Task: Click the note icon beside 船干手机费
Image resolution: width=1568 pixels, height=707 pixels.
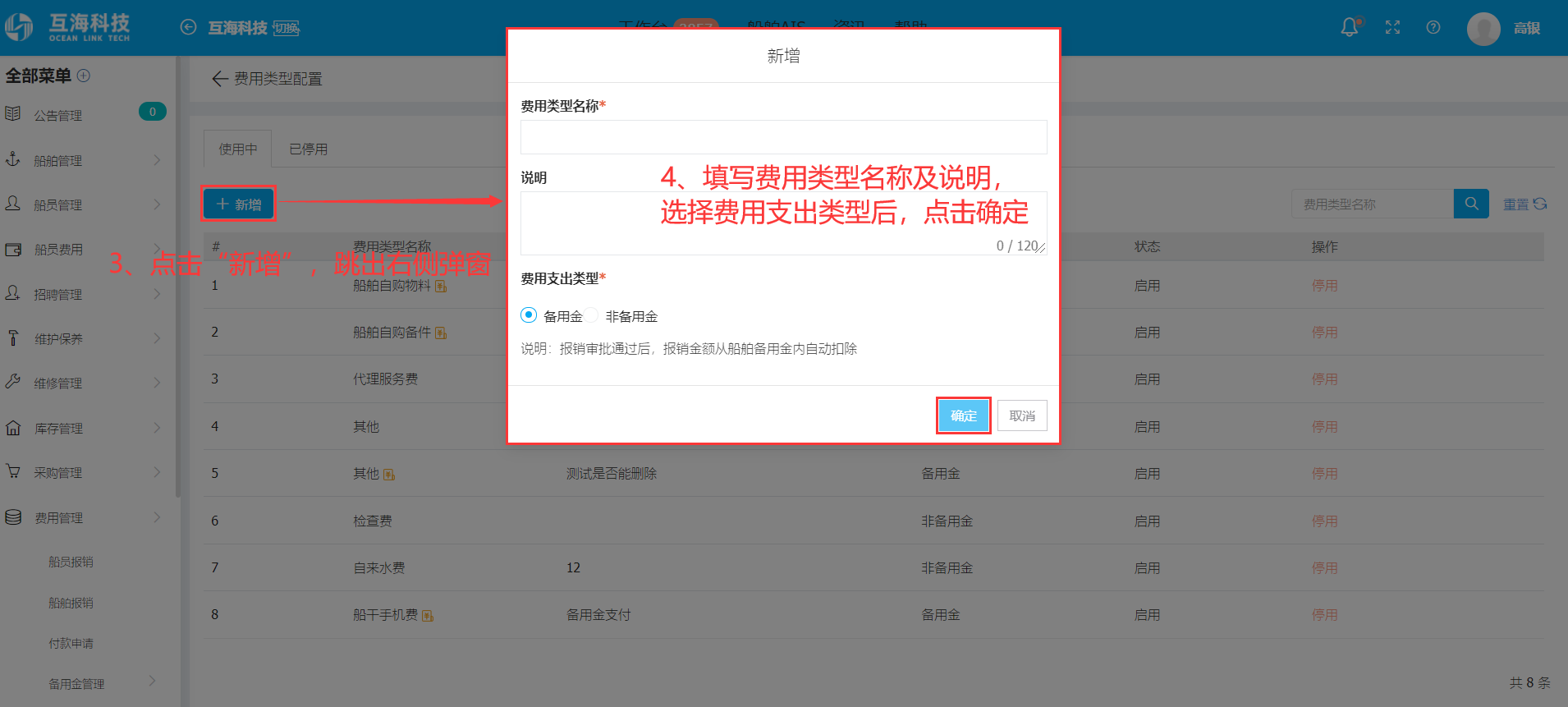Action: (x=428, y=616)
